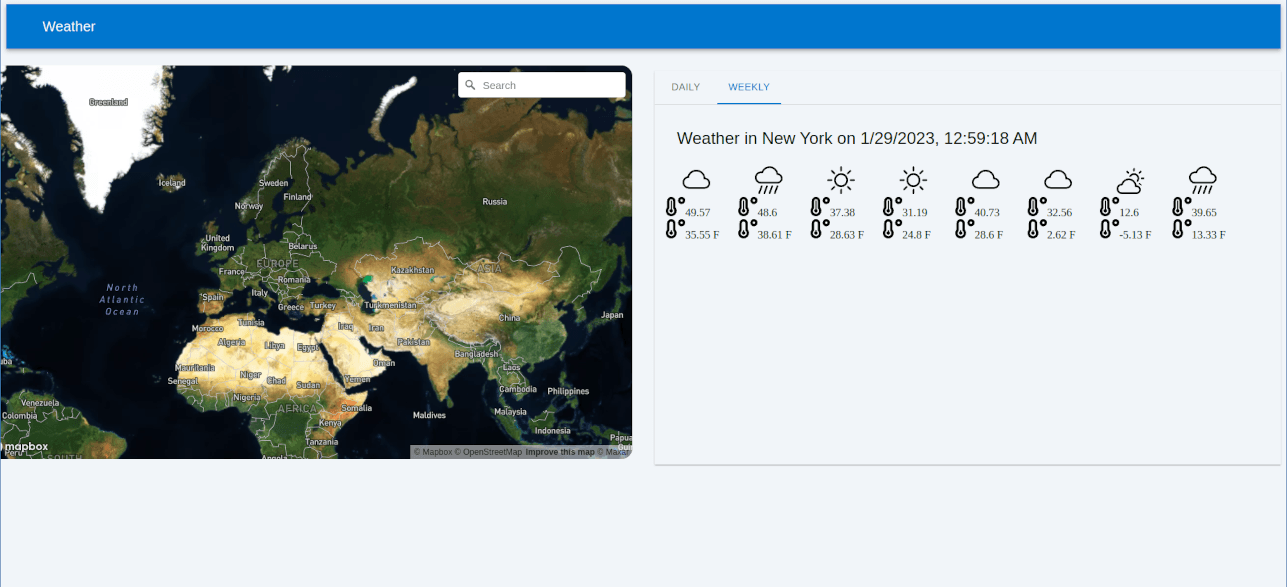Screen dimensions: 1287x587
Task: Click the rain icon above 48.6
Action: click(x=768, y=180)
